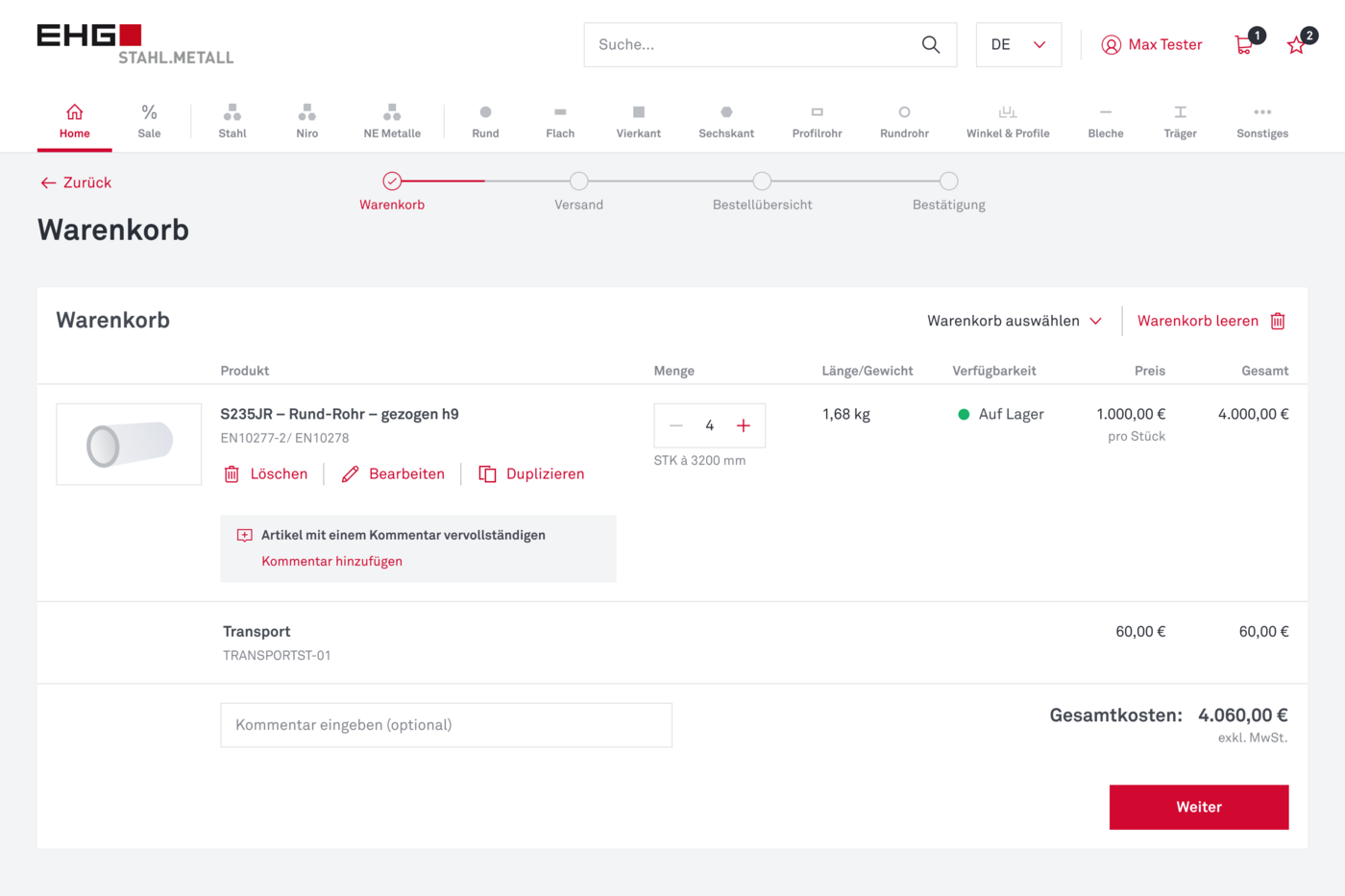Viewport: 1345px width, 896px height.
Task: Click the trash icon next to Löschen
Action: tap(232, 474)
